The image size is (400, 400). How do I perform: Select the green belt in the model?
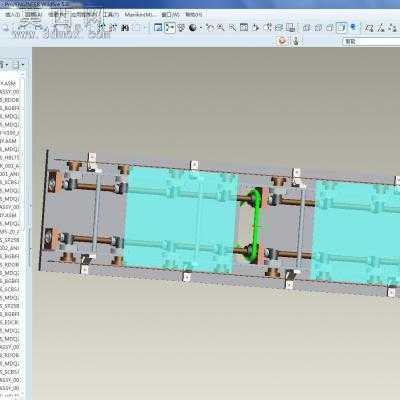255,225
